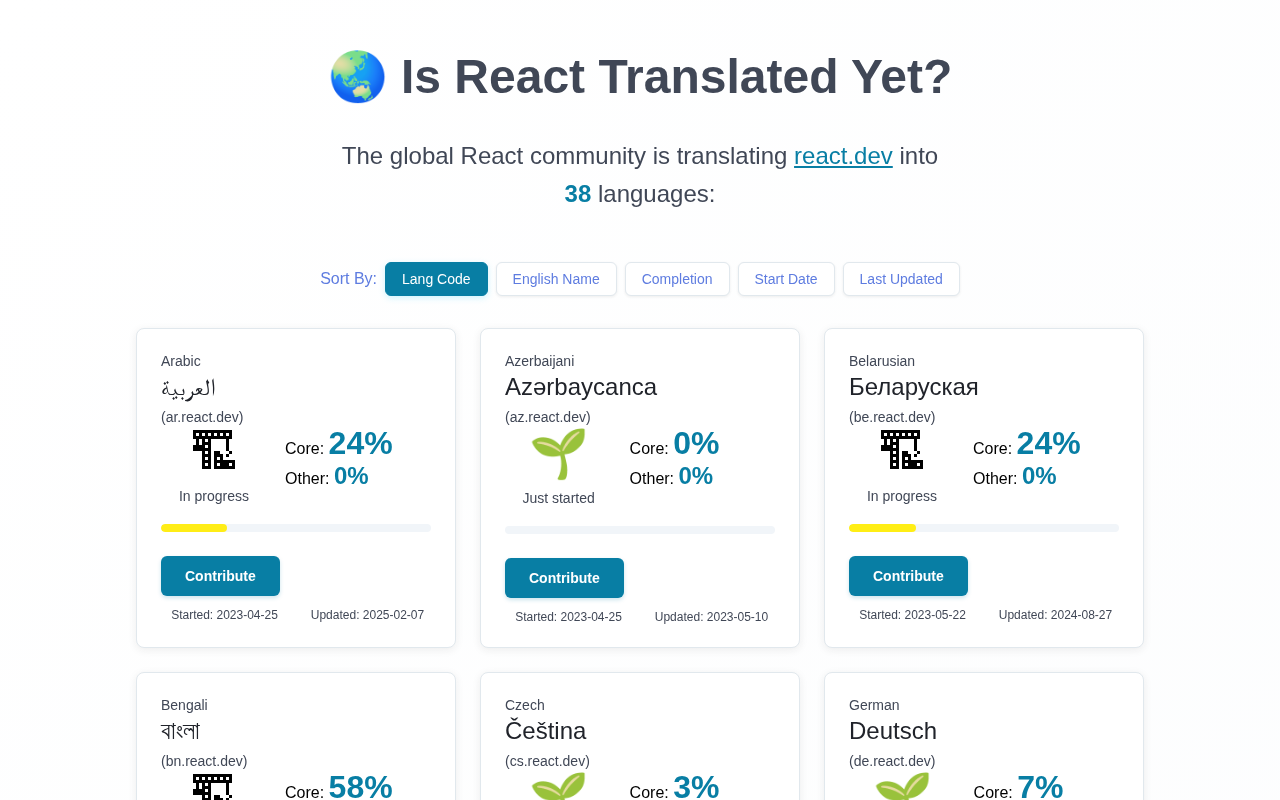Click the Bengali native script name

coord(181,731)
